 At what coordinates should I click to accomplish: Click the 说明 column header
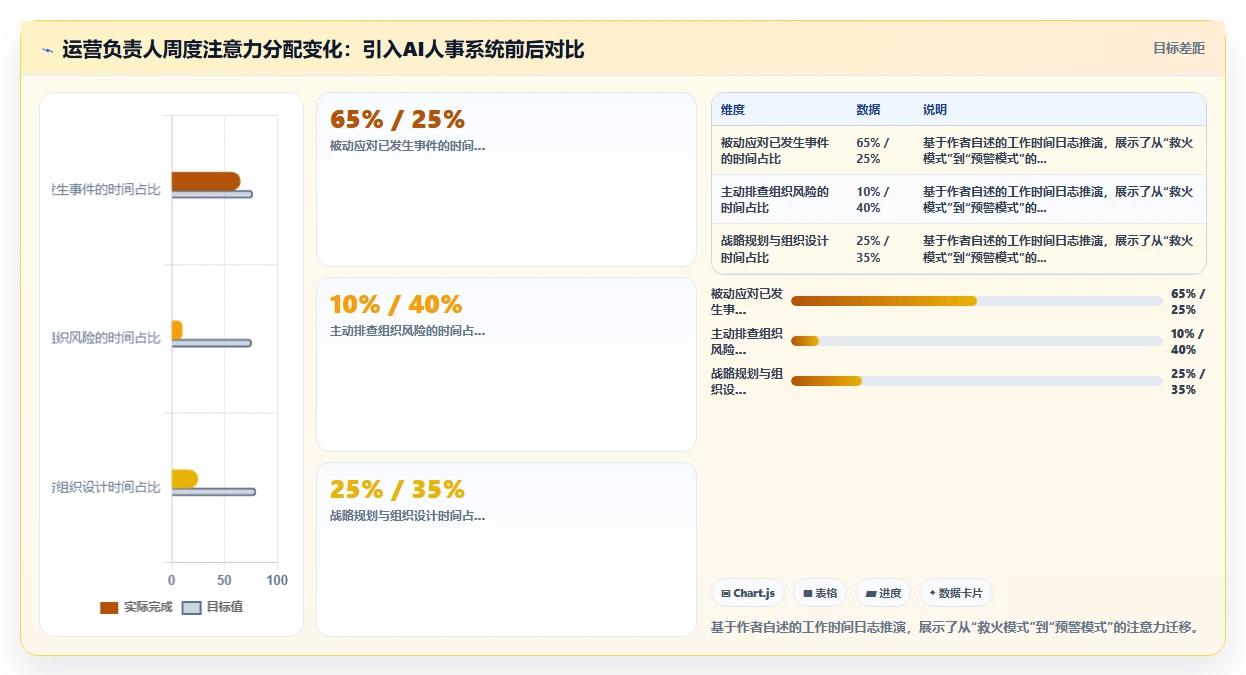click(935, 110)
